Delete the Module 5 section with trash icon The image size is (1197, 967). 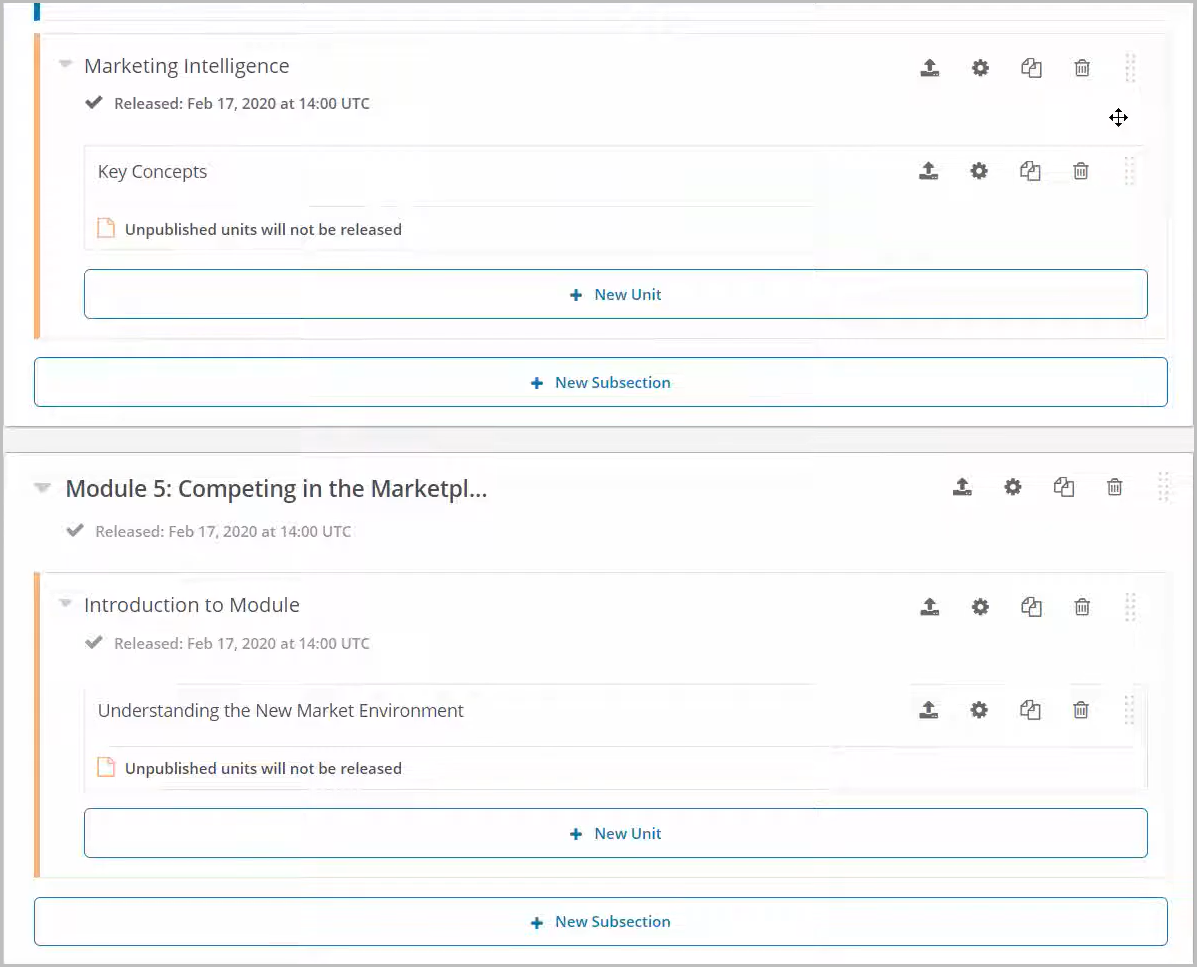coord(1115,487)
